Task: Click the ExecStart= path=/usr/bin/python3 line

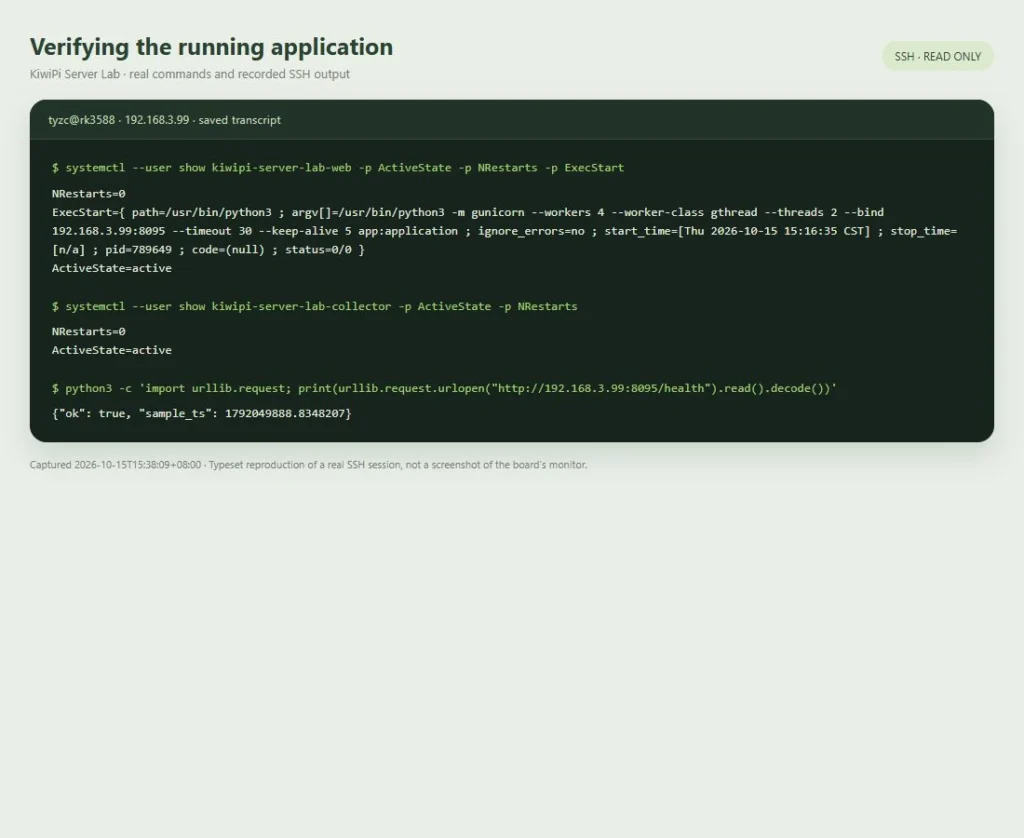Action: (468, 212)
